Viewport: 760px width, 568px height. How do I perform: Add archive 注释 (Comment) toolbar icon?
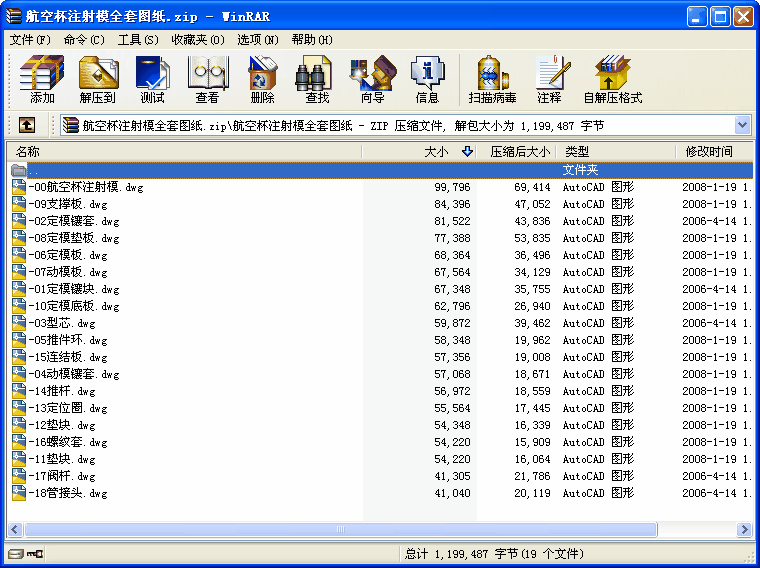click(549, 79)
